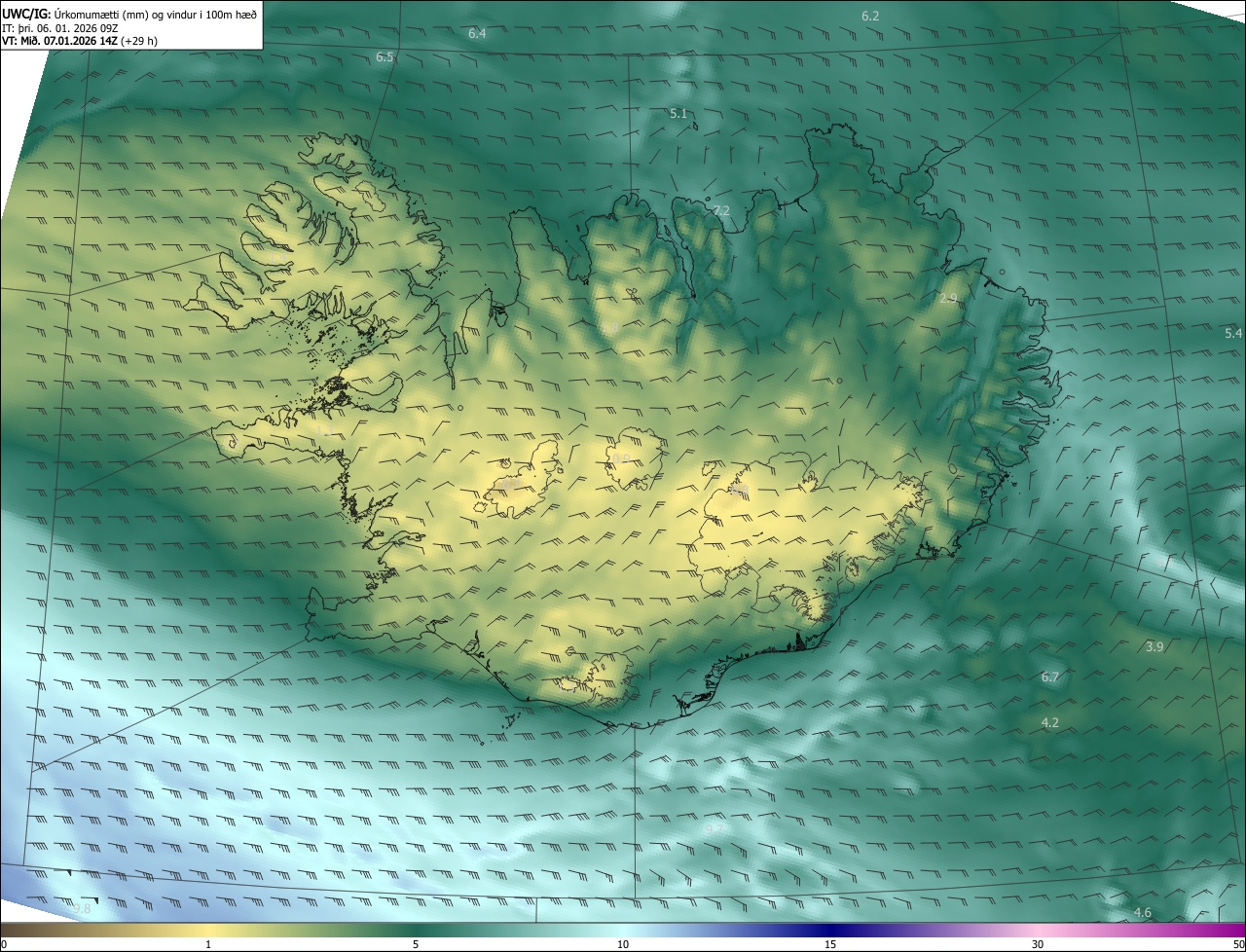Screen dimensions: 1246x952
Task: Click the IT initialization time 09Z line
Action: coord(60,28)
